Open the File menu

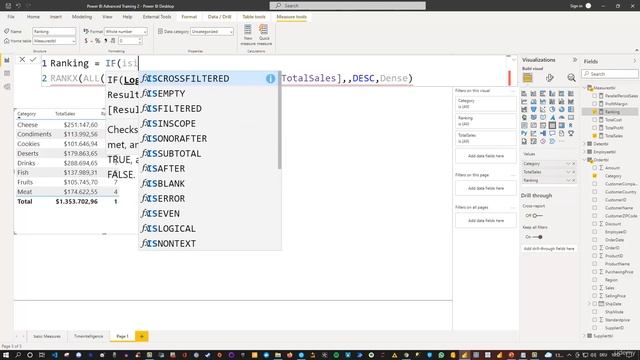coord(11,17)
